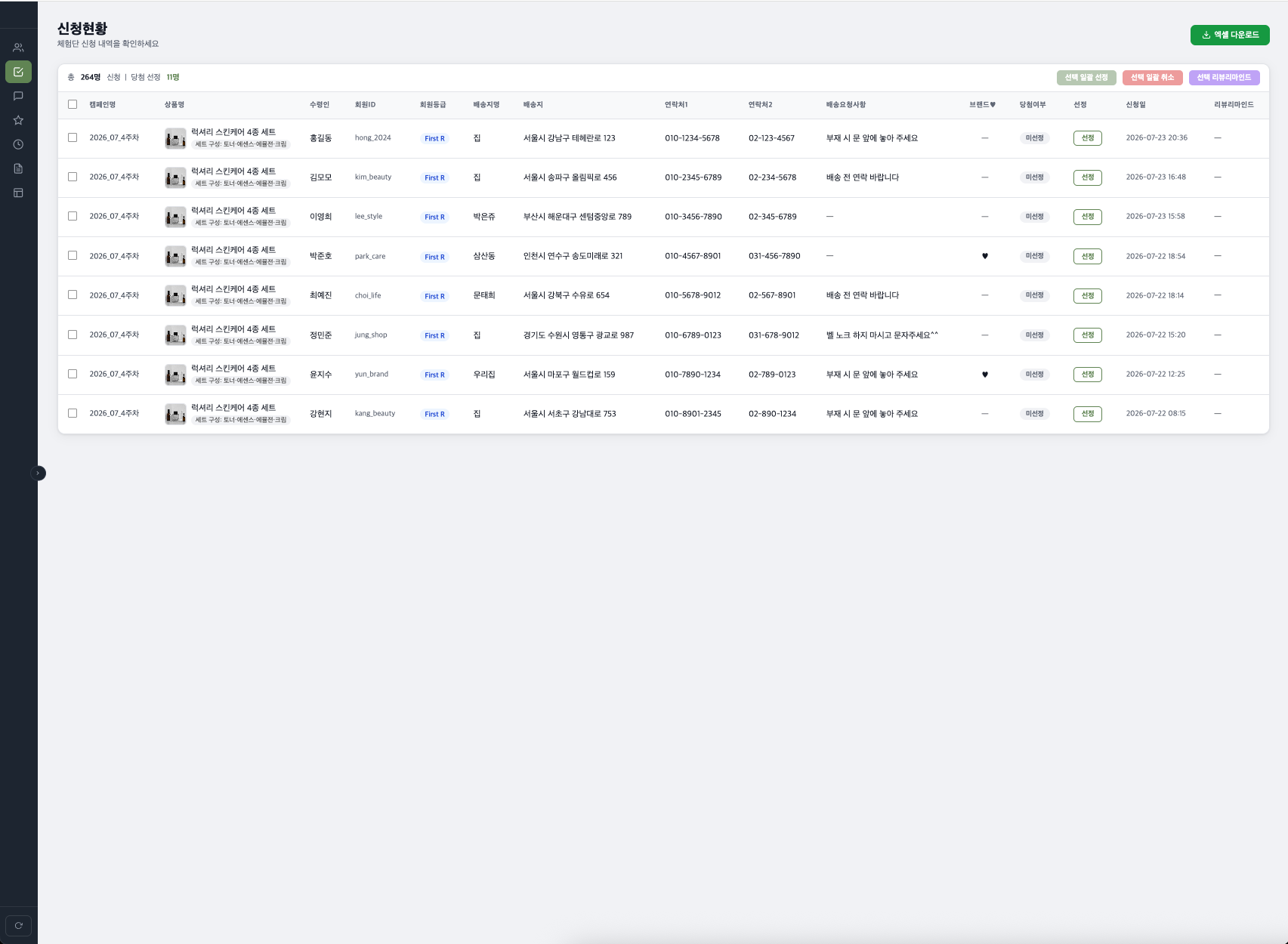Click First R badge in jung_shop row
Viewport: 1288px width, 944px height.
(434, 335)
